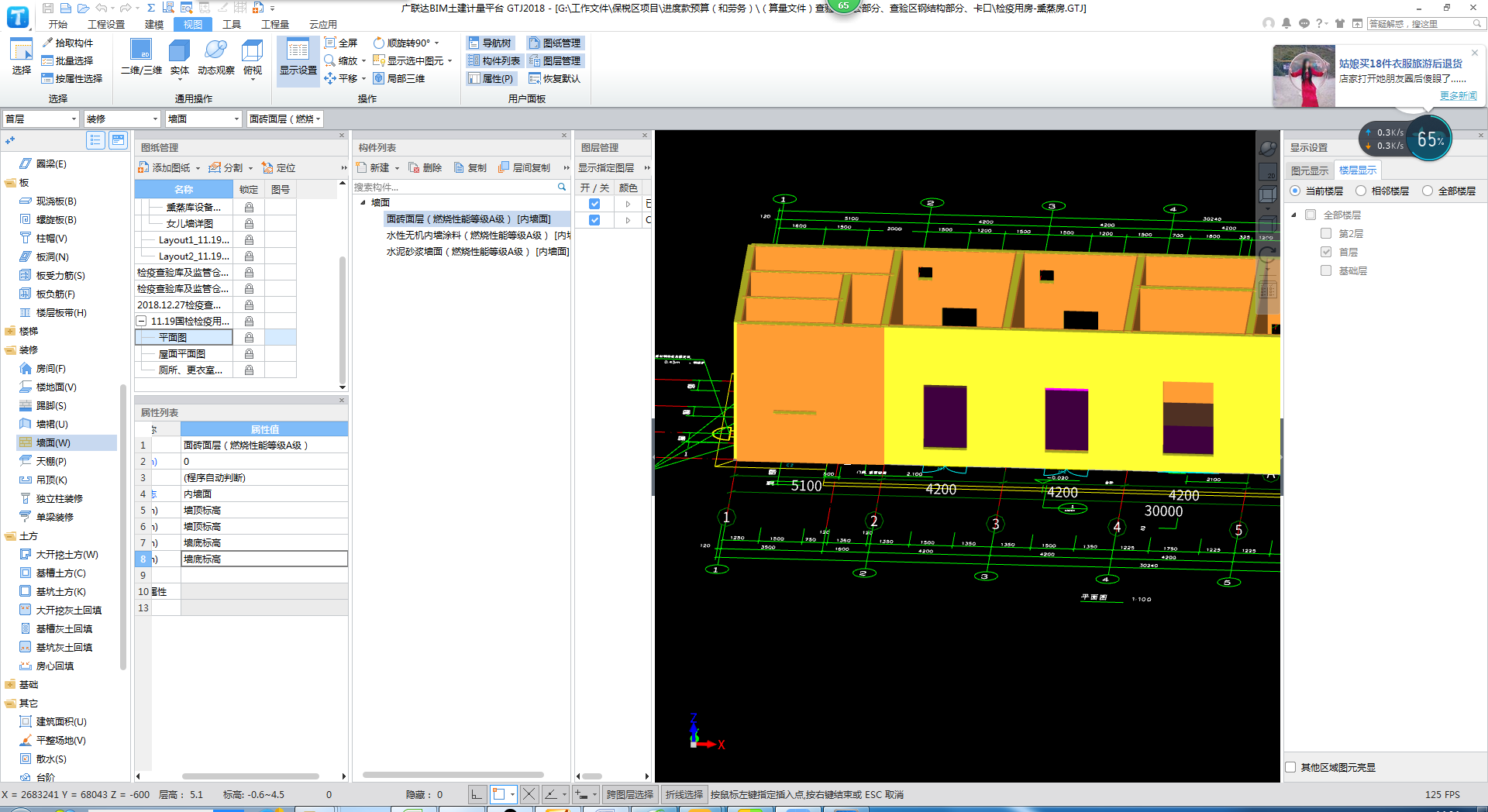Viewport: 1488px width, 812px height.
Task: Select 当前楼层 radio button
Action: (x=1295, y=191)
